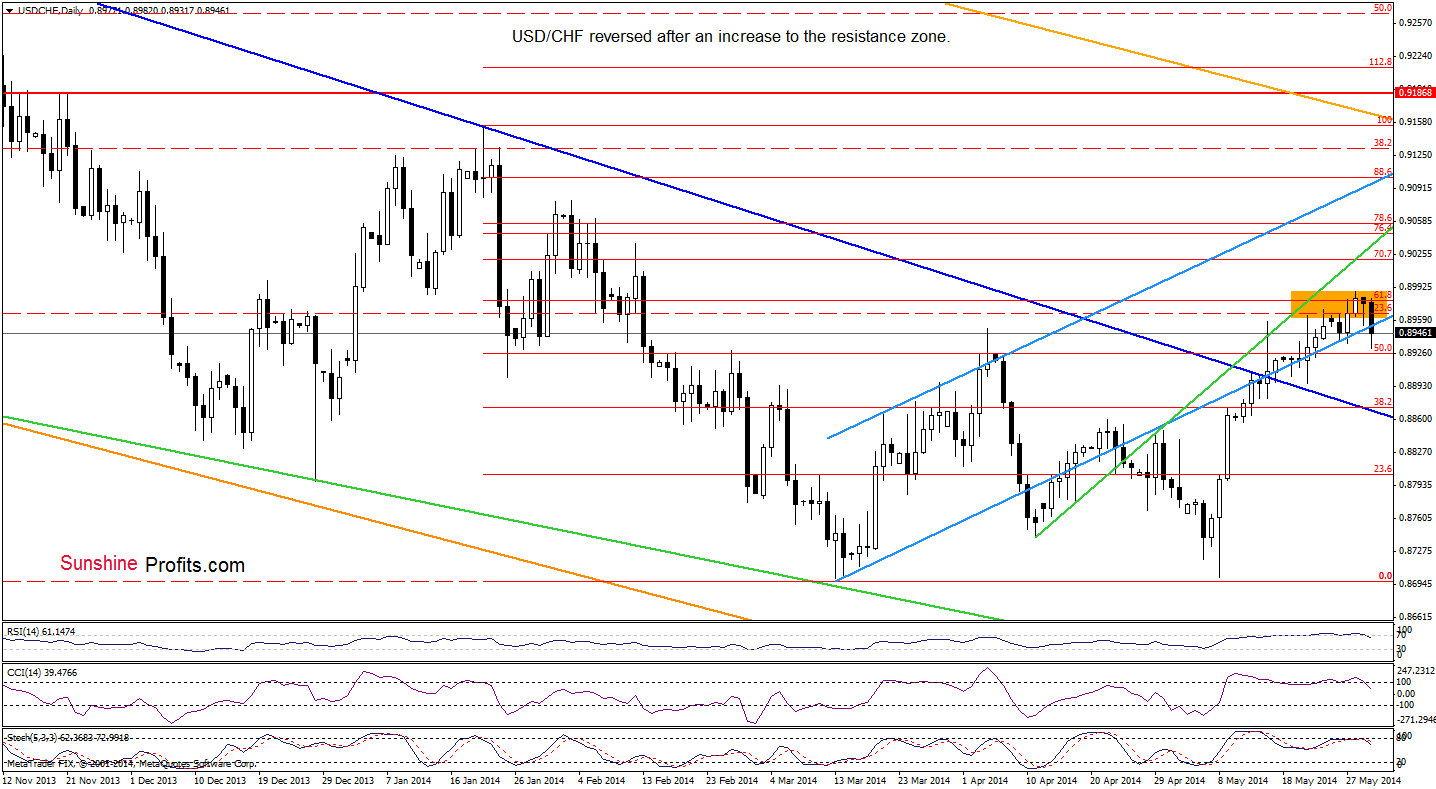This screenshot has width=1436, height=789.
Task: Click the 61.8 Fibonacci label in orange zone
Action: tap(1383, 295)
